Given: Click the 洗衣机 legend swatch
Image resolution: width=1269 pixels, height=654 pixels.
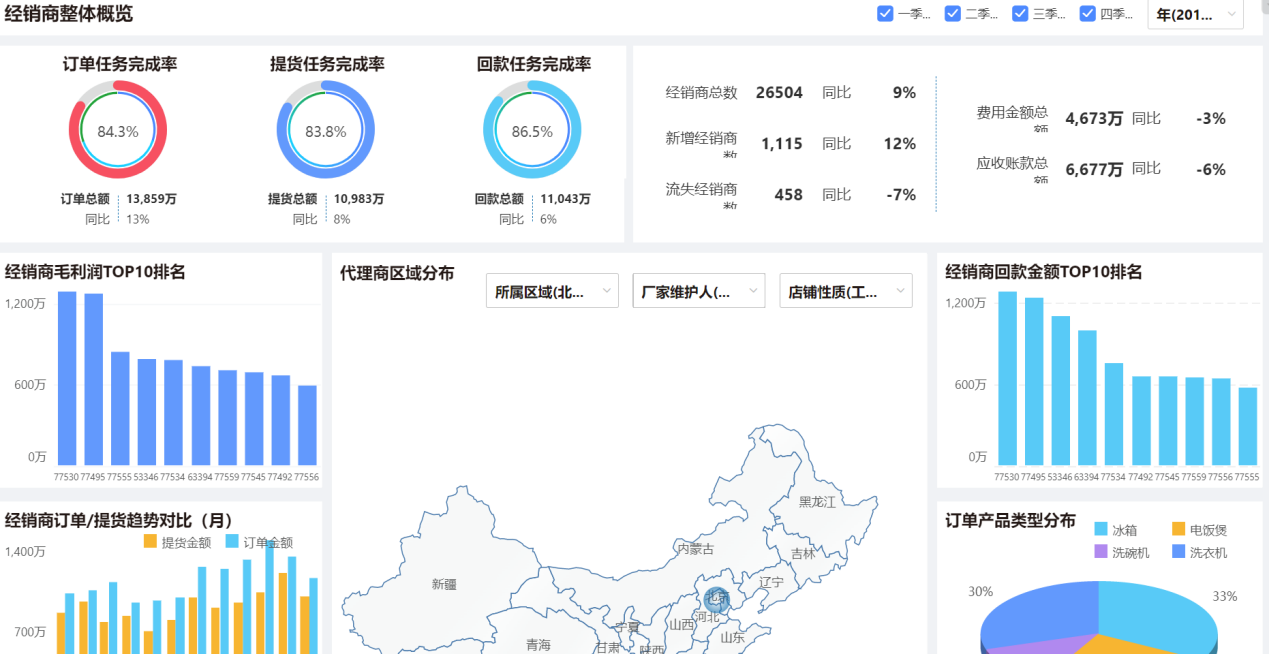Looking at the screenshot, I should click(x=1179, y=552).
